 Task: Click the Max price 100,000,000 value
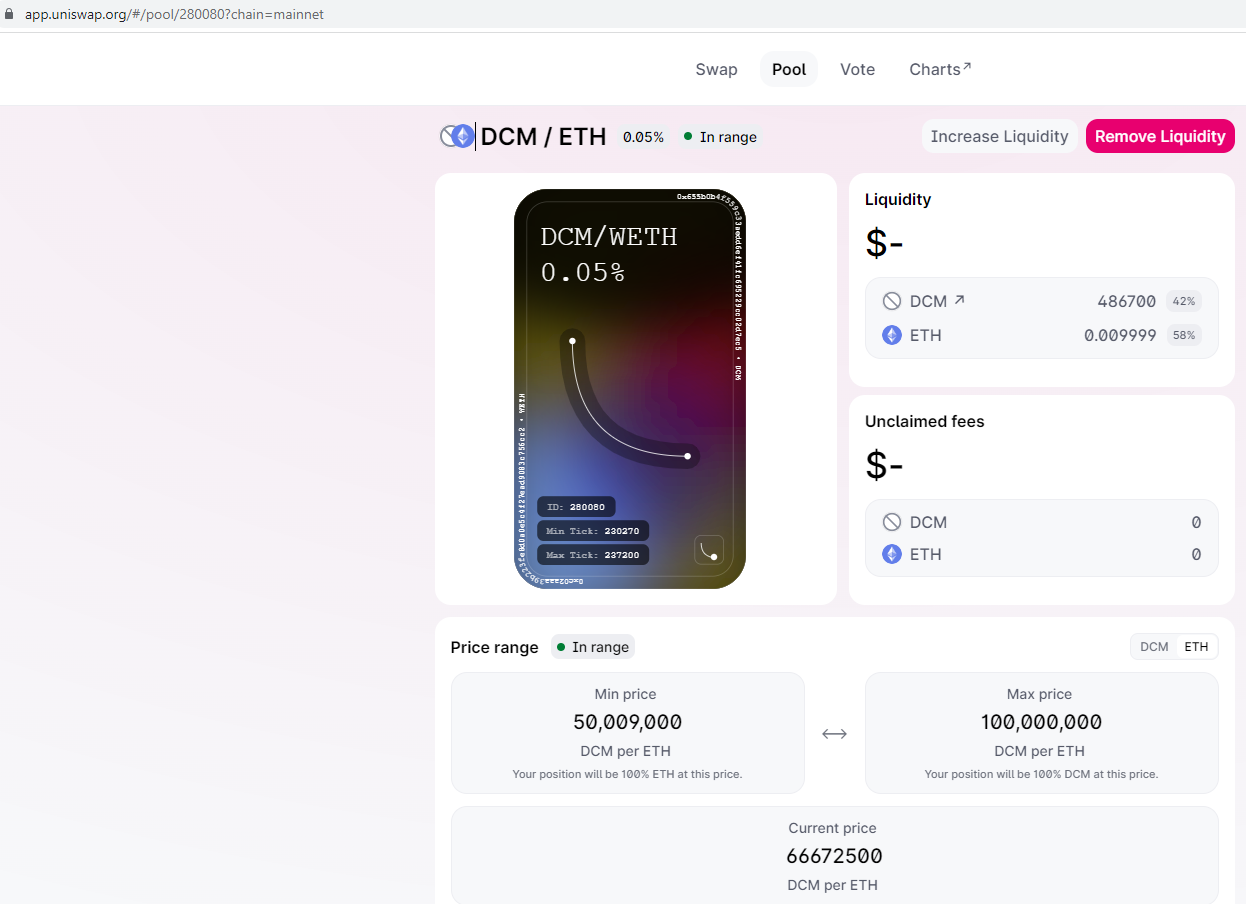[x=1041, y=722]
